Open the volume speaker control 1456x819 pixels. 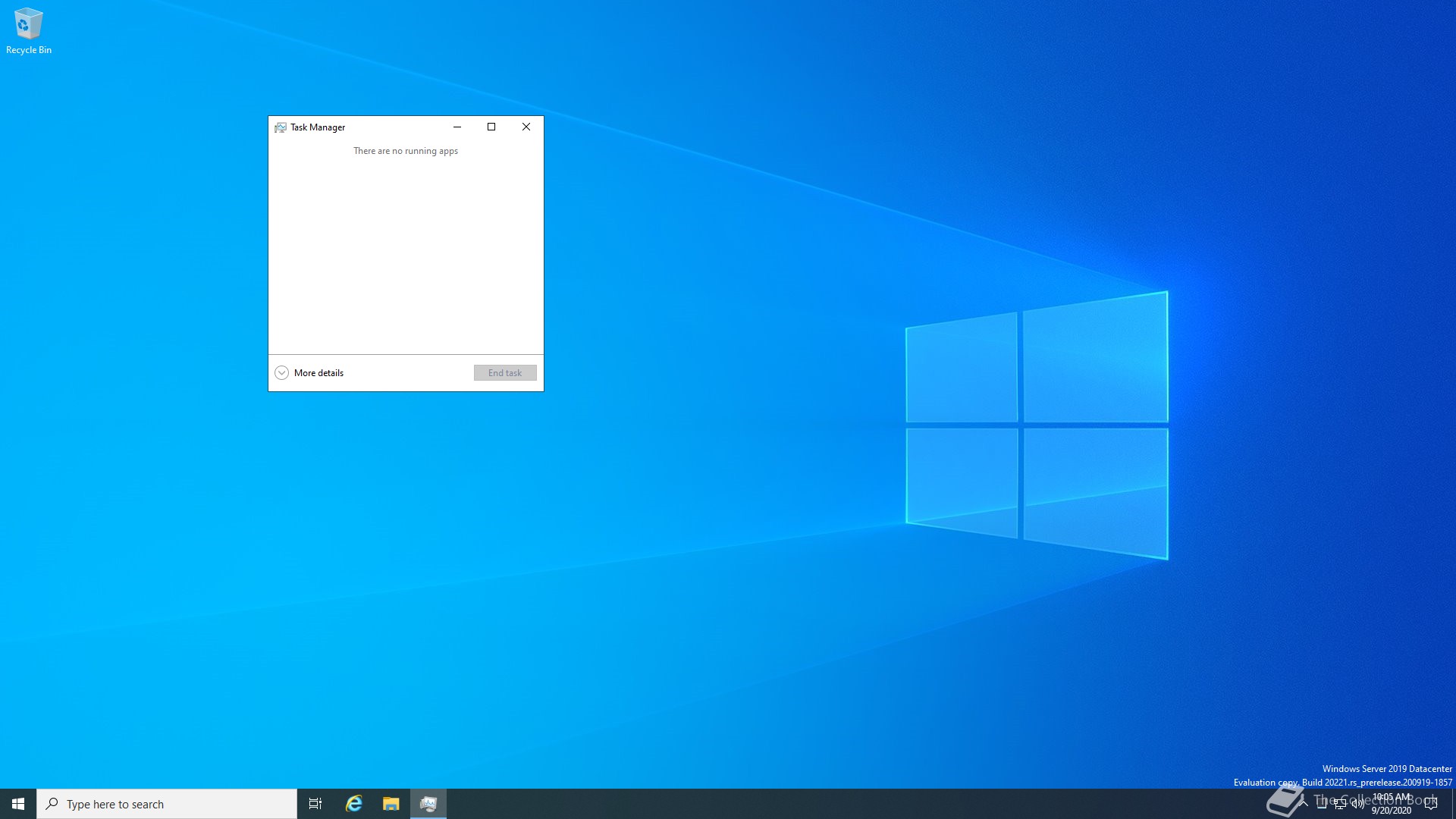pyautogui.click(x=1357, y=804)
